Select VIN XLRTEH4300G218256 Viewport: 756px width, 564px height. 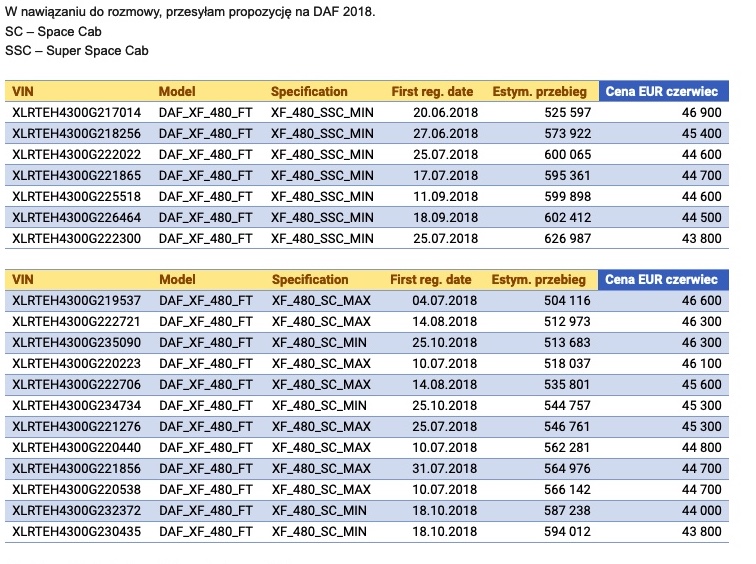point(77,134)
